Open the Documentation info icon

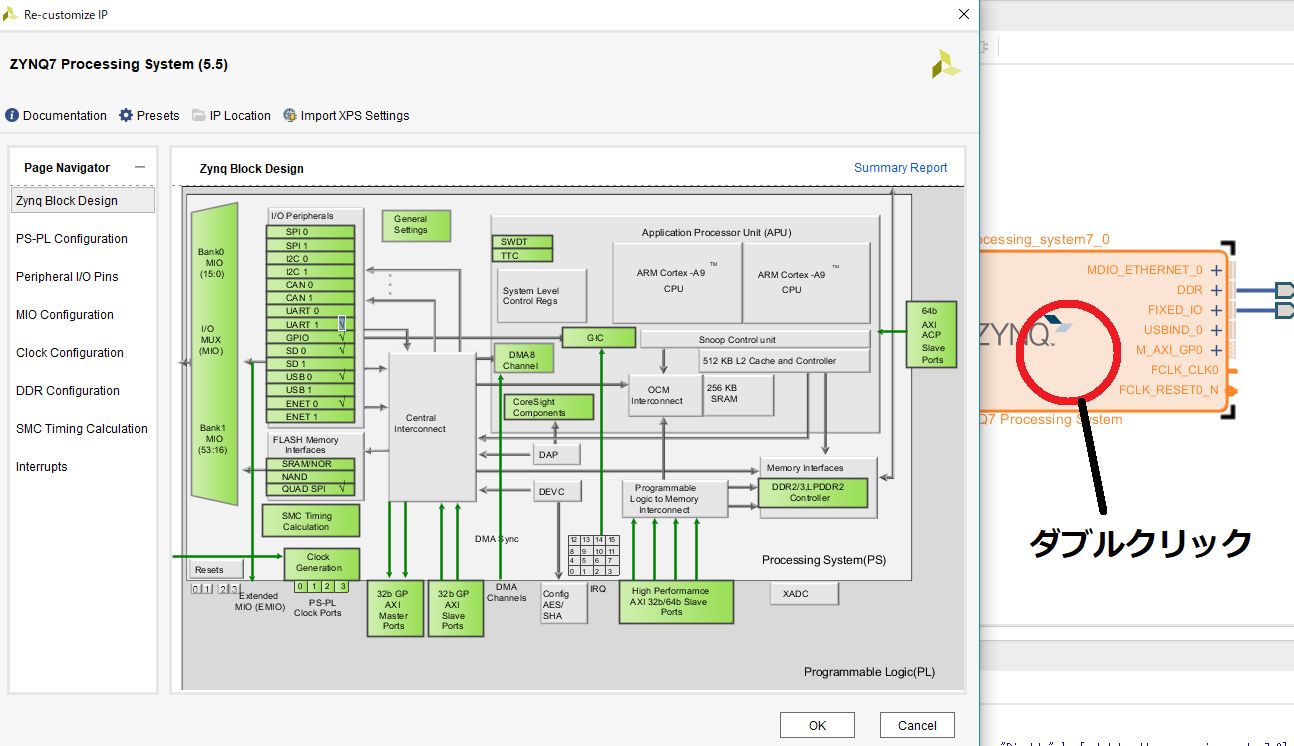pyautogui.click(x=12, y=116)
